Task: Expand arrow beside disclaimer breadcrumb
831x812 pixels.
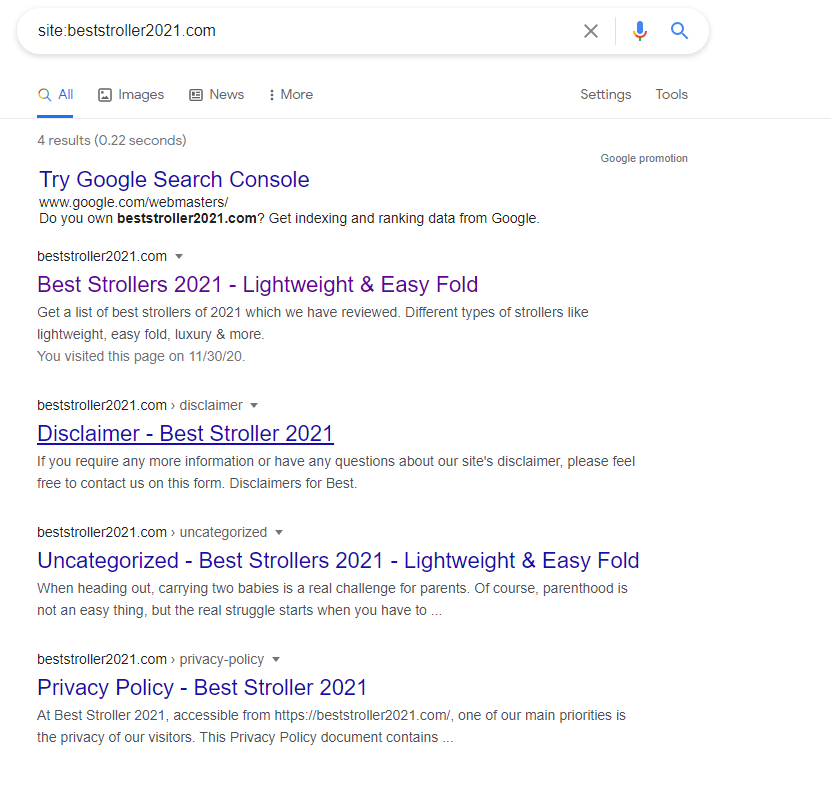Action: 254,405
